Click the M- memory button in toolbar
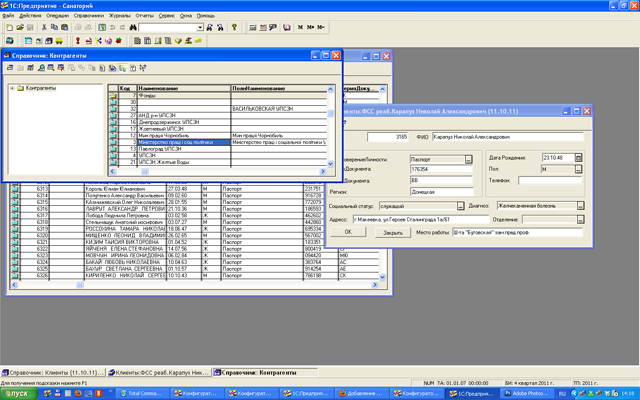 (321, 27)
